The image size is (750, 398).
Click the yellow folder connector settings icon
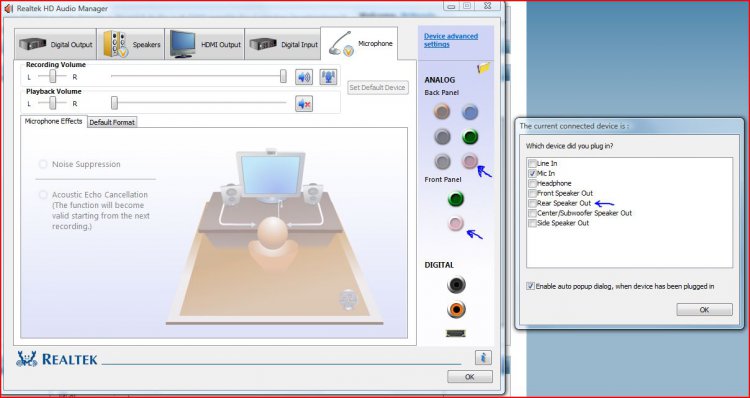[484, 68]
